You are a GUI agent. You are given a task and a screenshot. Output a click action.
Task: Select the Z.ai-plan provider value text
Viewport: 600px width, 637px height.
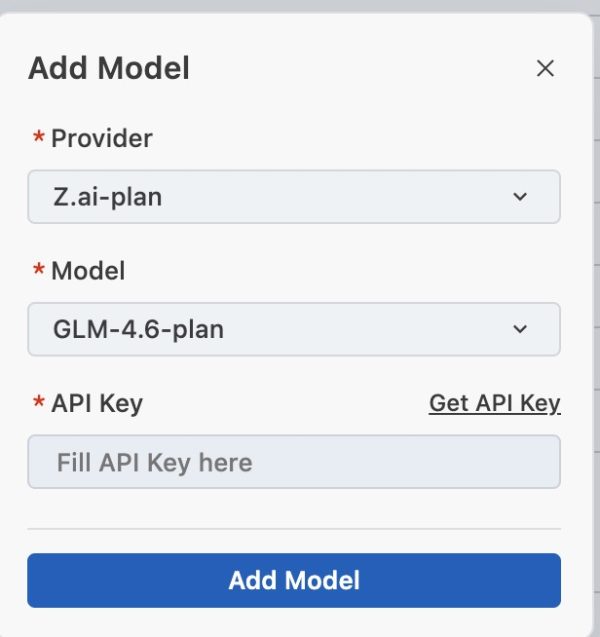click(x=107, y=197)
